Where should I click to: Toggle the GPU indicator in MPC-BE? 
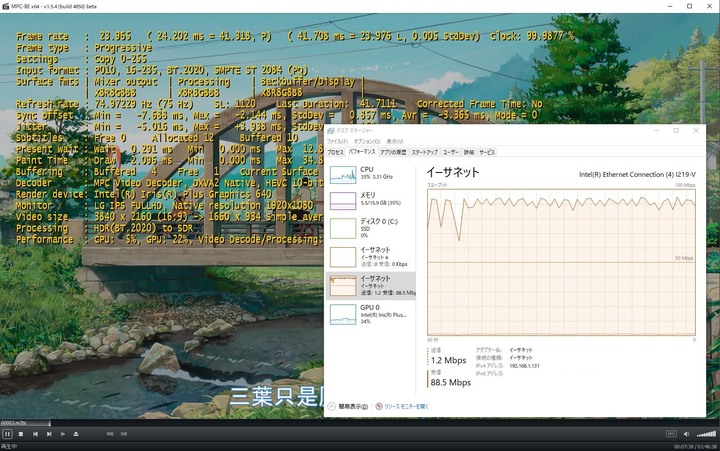point(671,434)
